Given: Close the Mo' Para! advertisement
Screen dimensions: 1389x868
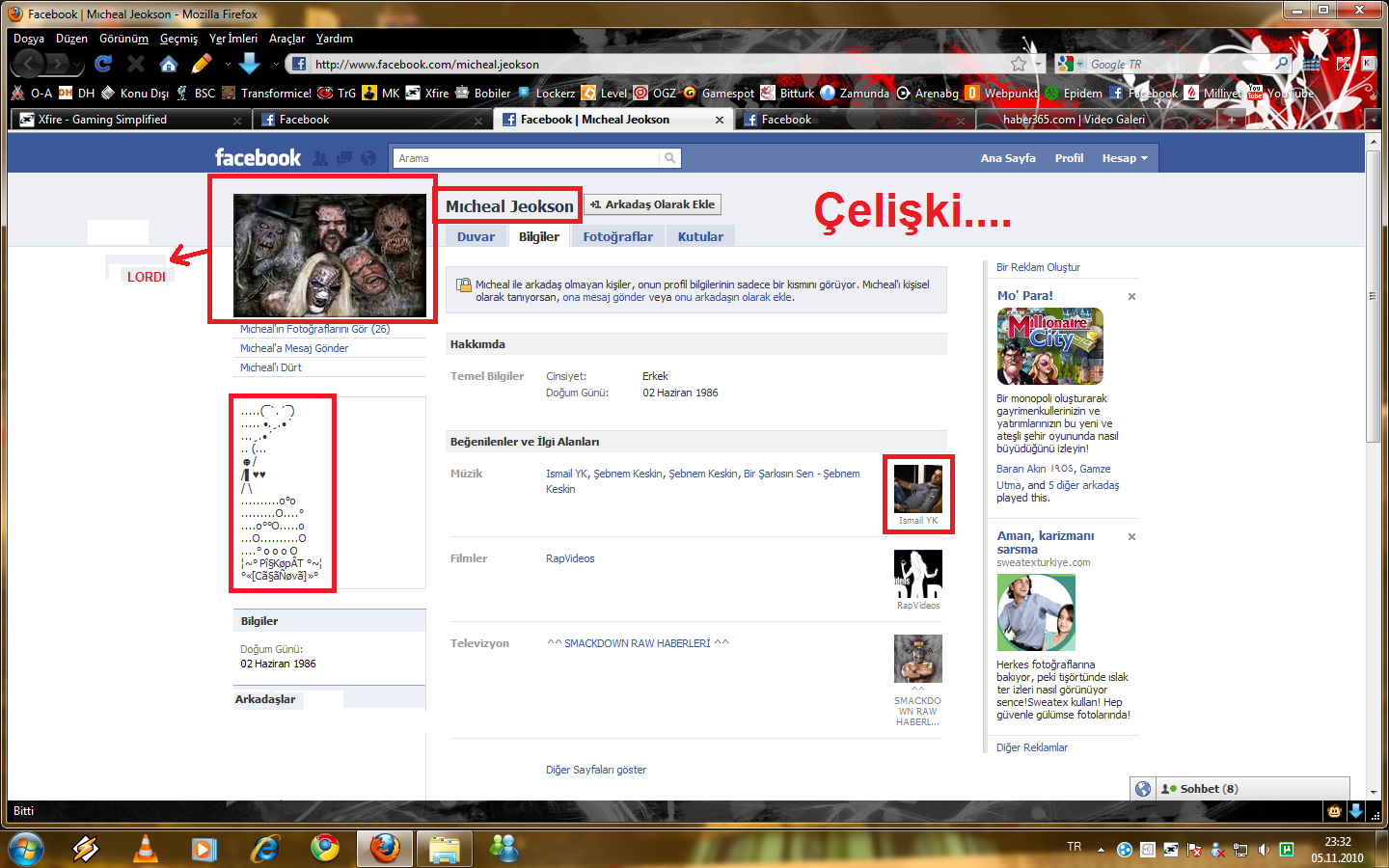Looking at the screenshot, I should tap(1131, 297).
